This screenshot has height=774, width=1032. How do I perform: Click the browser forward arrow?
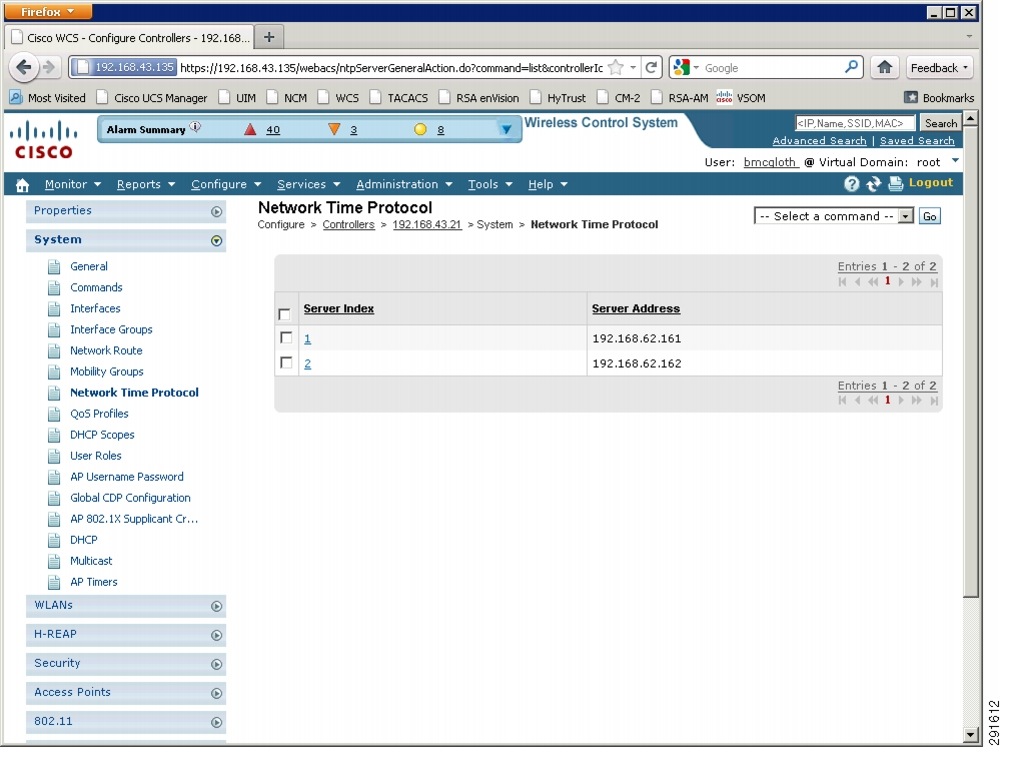click(49, 67)
